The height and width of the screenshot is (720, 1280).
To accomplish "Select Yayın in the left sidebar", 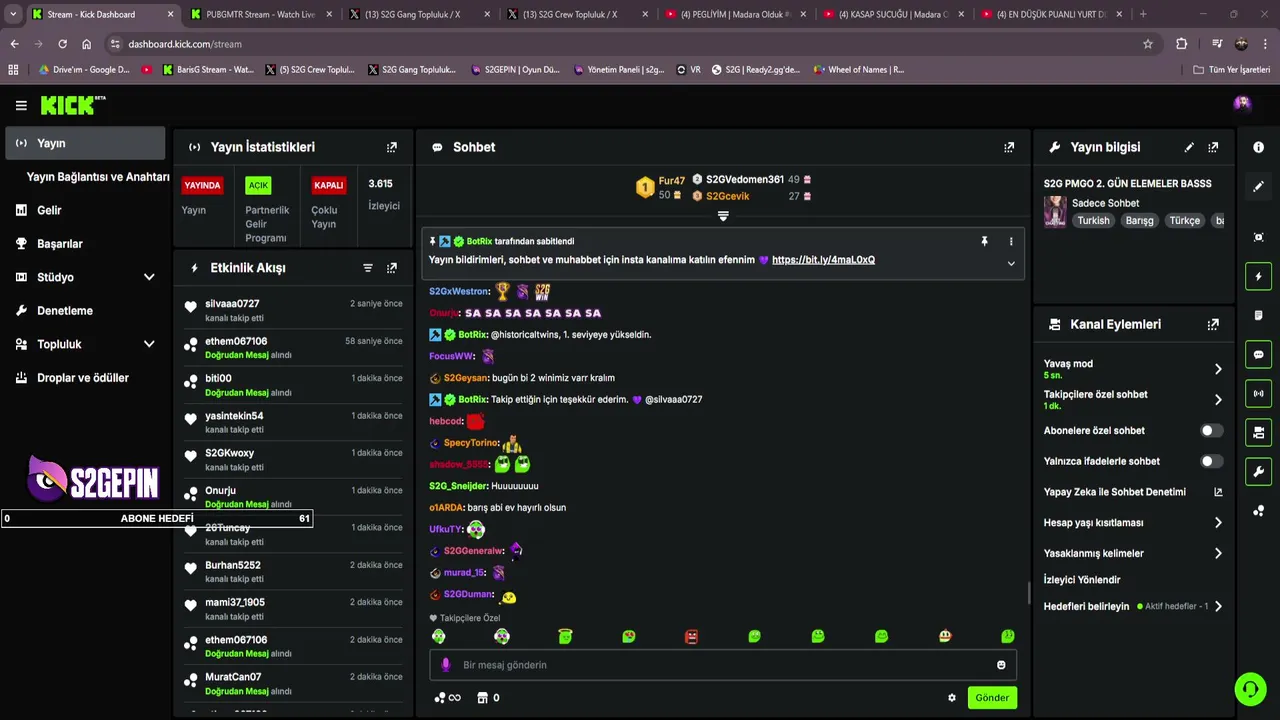I will 85,143.
